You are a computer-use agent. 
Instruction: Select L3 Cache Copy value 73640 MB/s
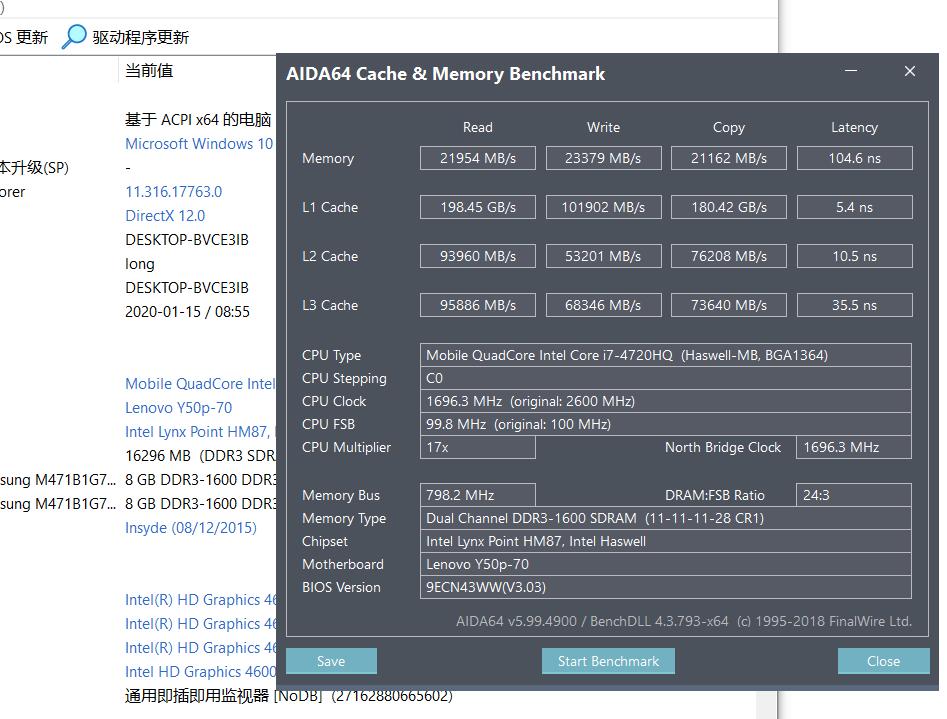729,305
